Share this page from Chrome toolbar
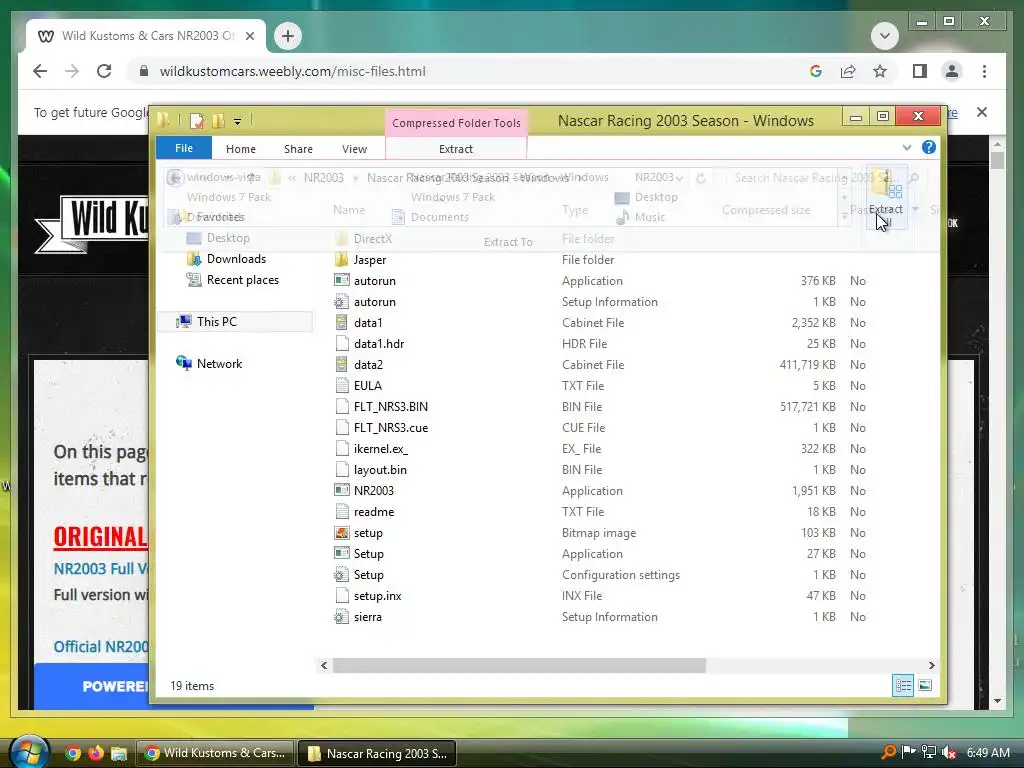 [x=848, y=71]
